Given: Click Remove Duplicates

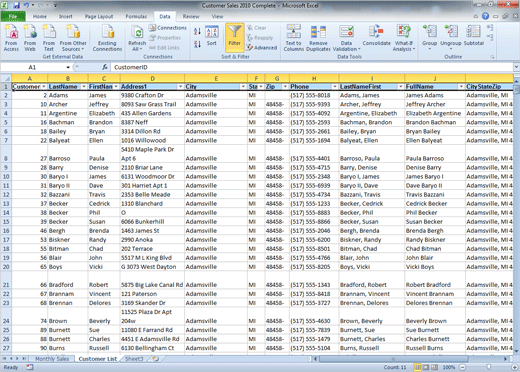Looking at the screenshot, I should click(318, 37).
